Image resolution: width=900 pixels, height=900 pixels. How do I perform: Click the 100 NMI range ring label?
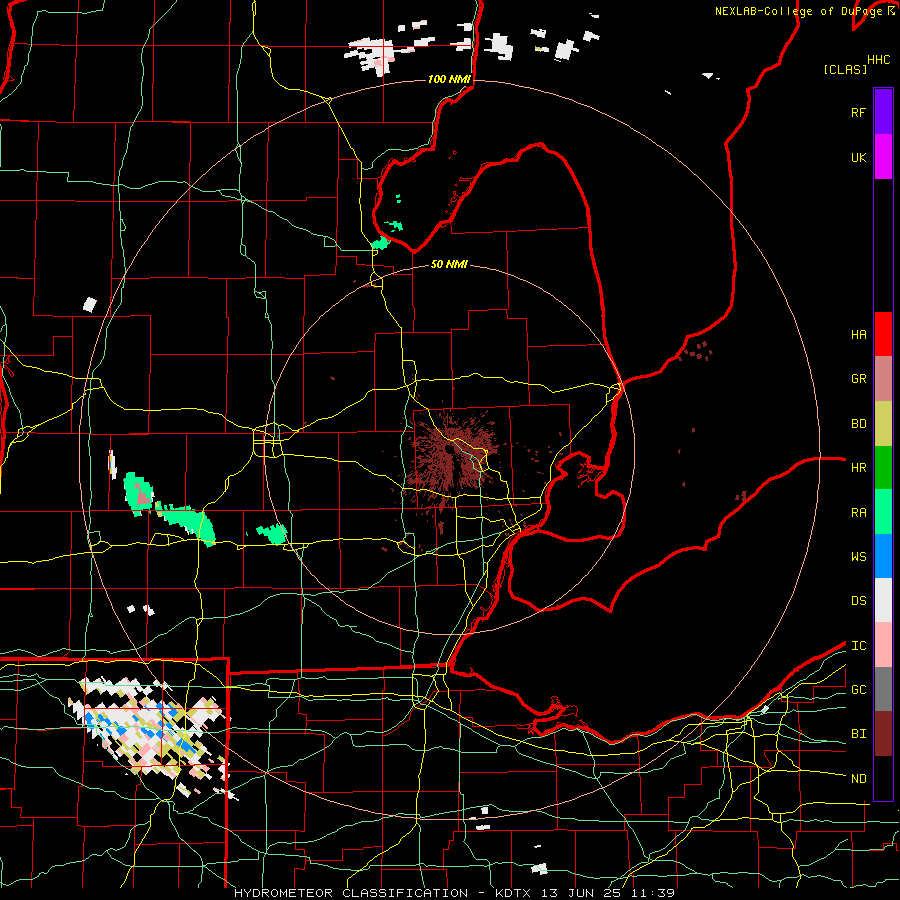pos(449,79)
